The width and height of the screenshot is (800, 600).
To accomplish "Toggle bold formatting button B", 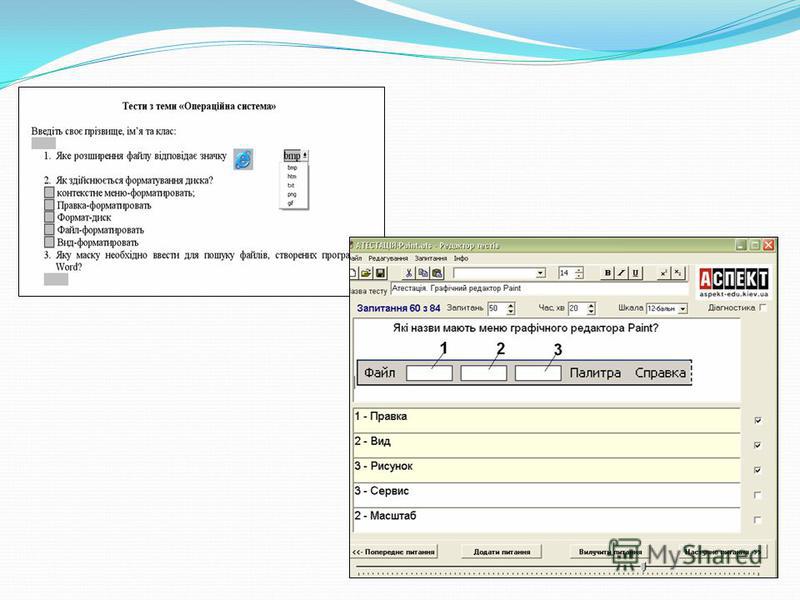I will tap(607, 273).
